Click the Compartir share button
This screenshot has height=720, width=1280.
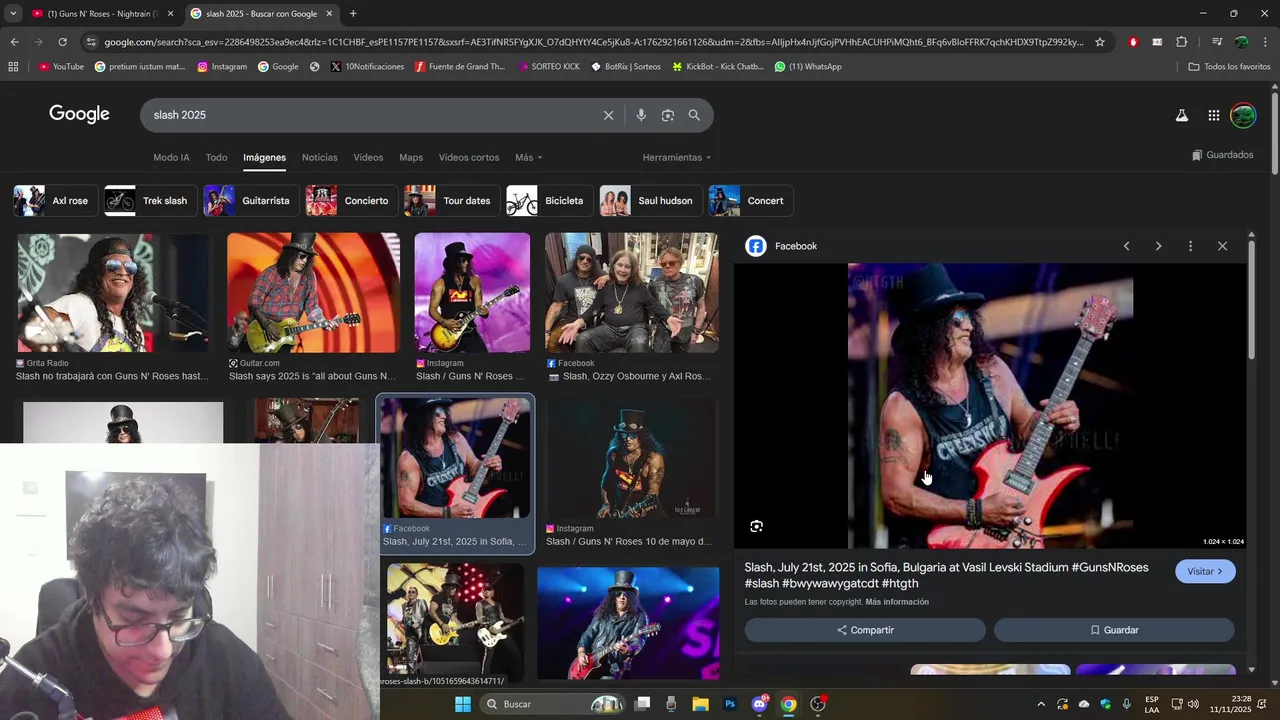click(865, 630)
